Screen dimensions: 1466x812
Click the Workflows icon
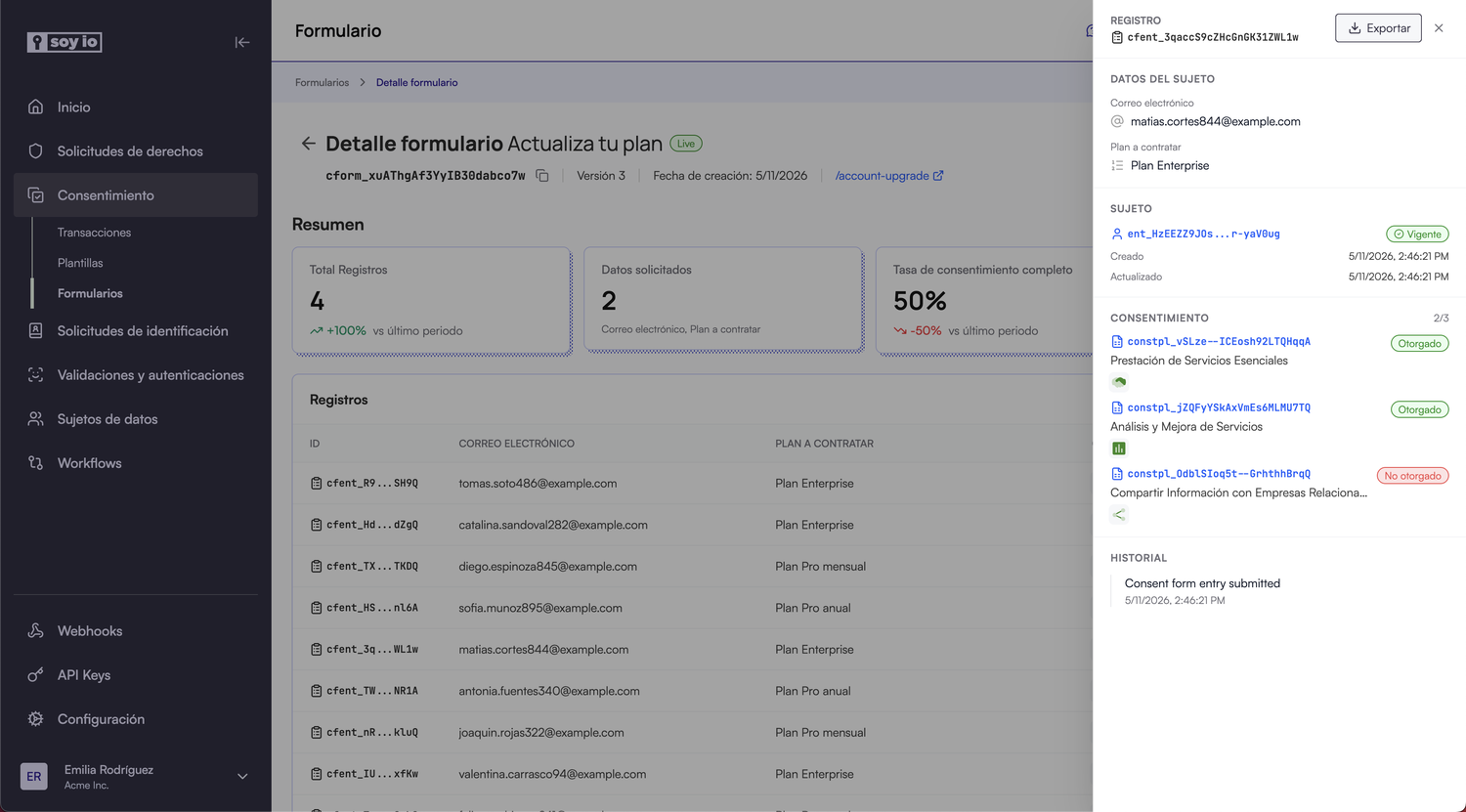pos(36,462)
